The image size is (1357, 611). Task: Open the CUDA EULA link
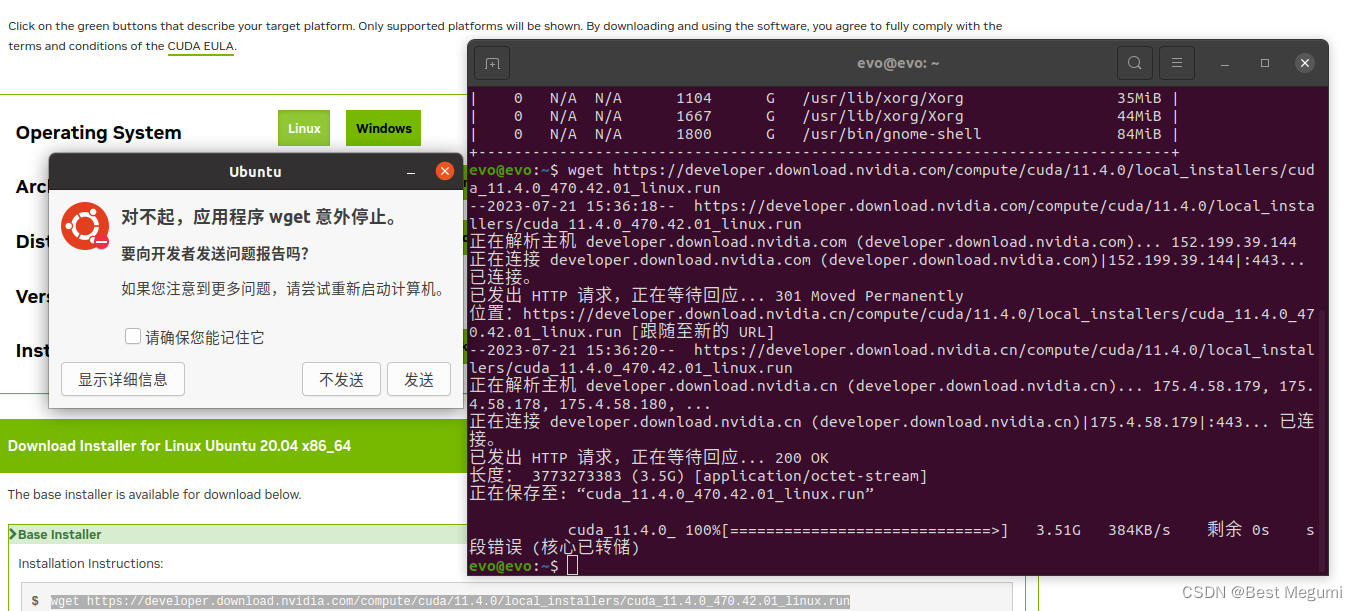pyautogui.click(x=200, y=45)
